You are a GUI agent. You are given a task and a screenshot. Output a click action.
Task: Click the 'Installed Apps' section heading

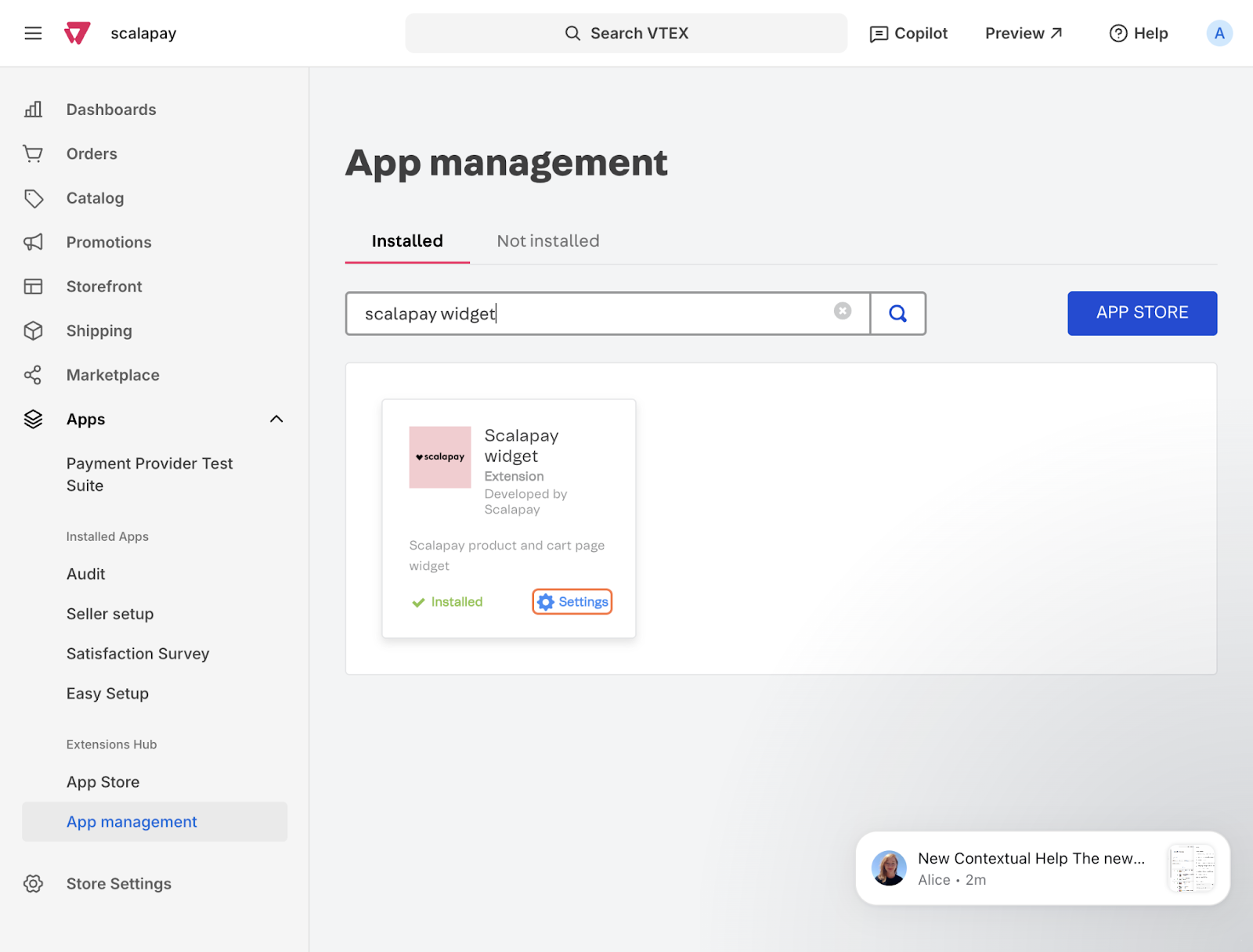point(107,536)
